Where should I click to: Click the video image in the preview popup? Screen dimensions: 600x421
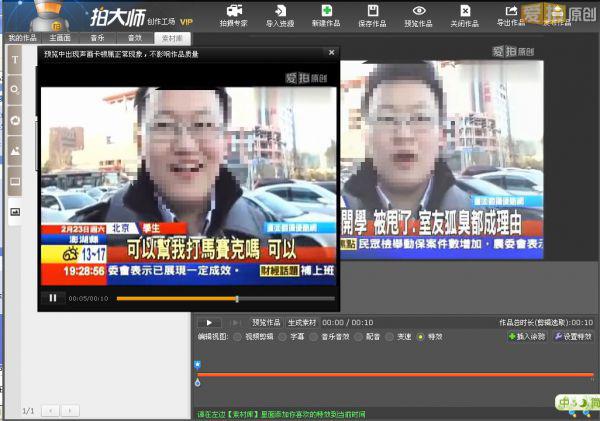click(189, 186)
